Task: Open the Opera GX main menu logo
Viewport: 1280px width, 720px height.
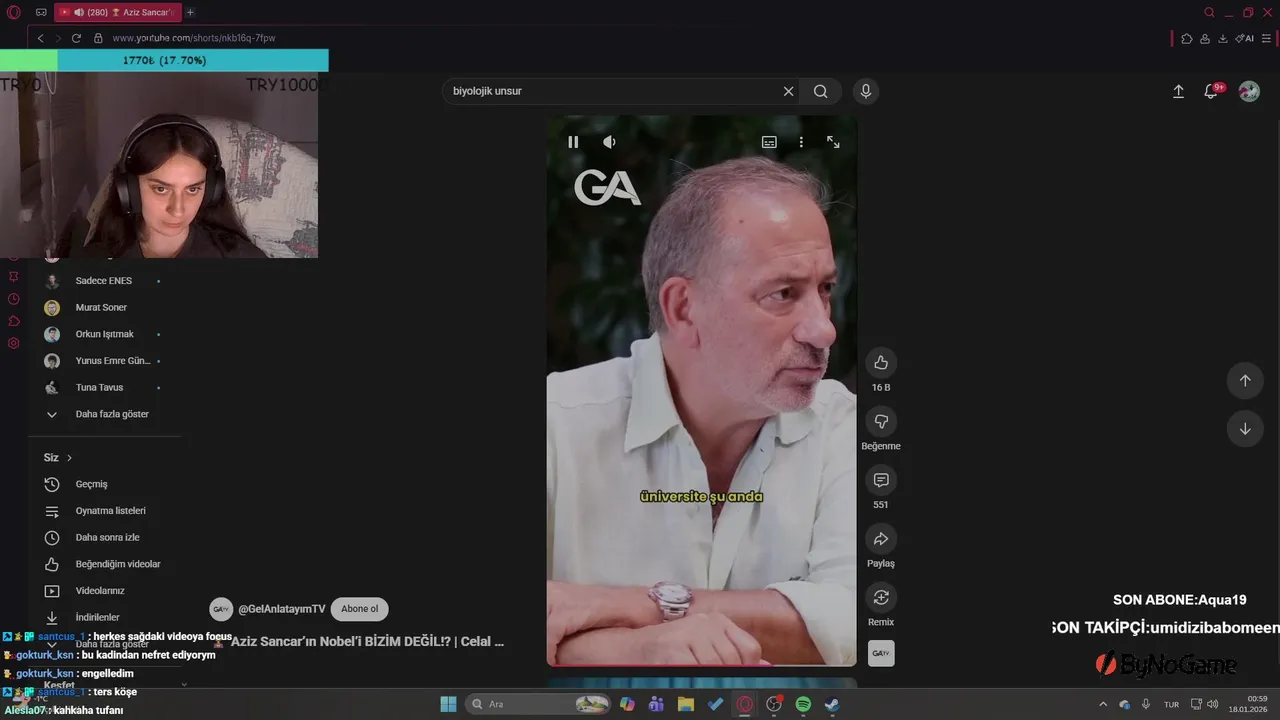Action: [x=13, y=12]
